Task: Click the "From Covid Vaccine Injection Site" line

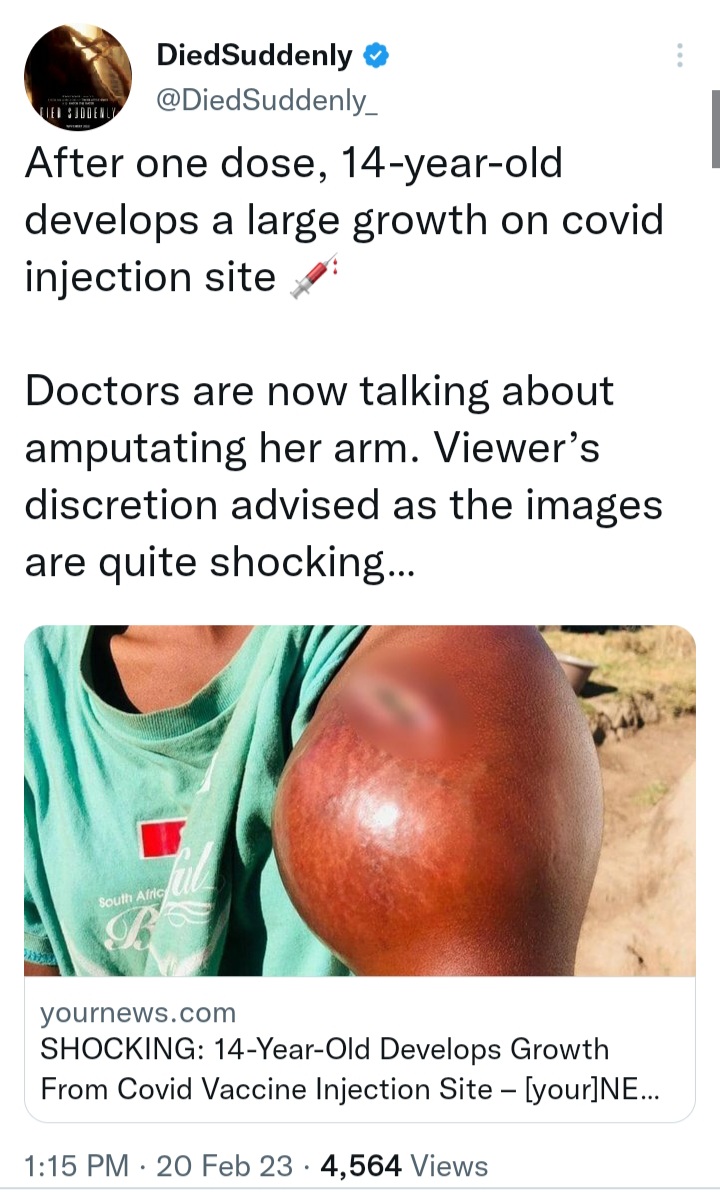Action: click(x=266, y=1089)
